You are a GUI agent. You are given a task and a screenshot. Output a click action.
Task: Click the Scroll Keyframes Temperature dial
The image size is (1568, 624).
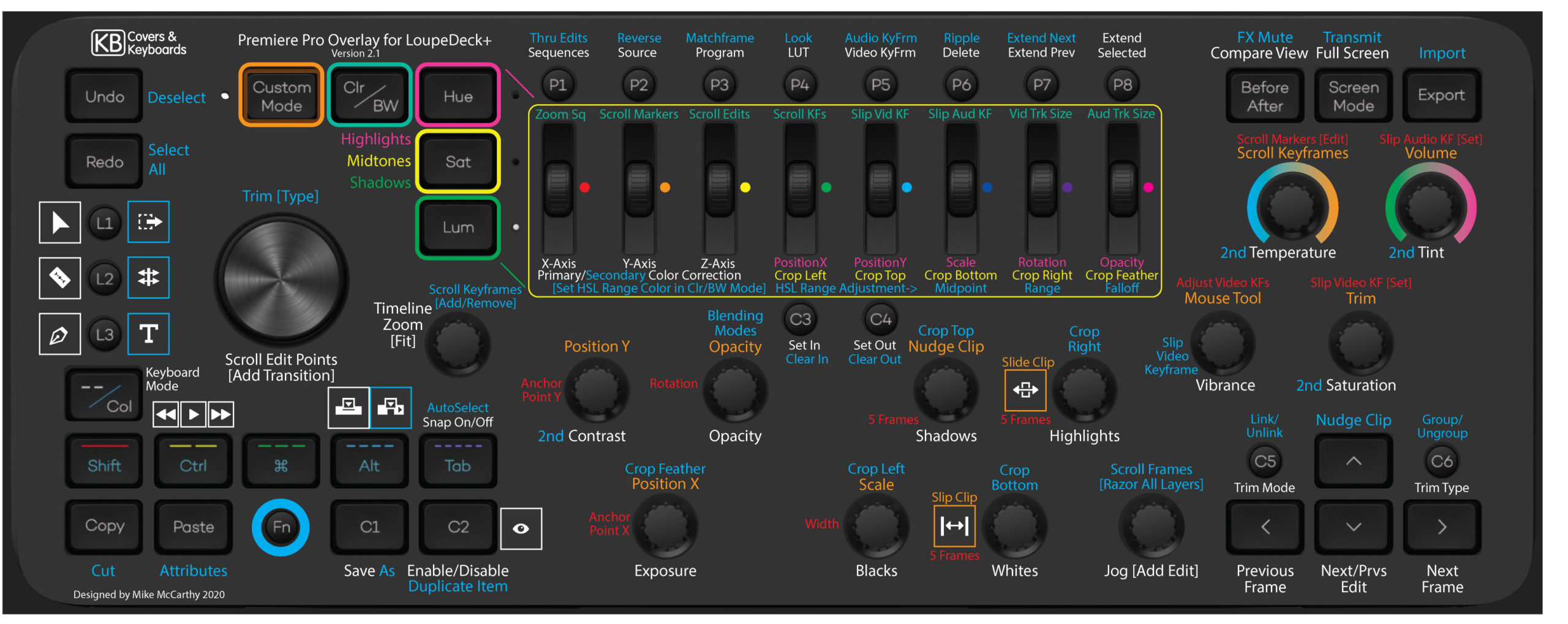(1292, 208)
